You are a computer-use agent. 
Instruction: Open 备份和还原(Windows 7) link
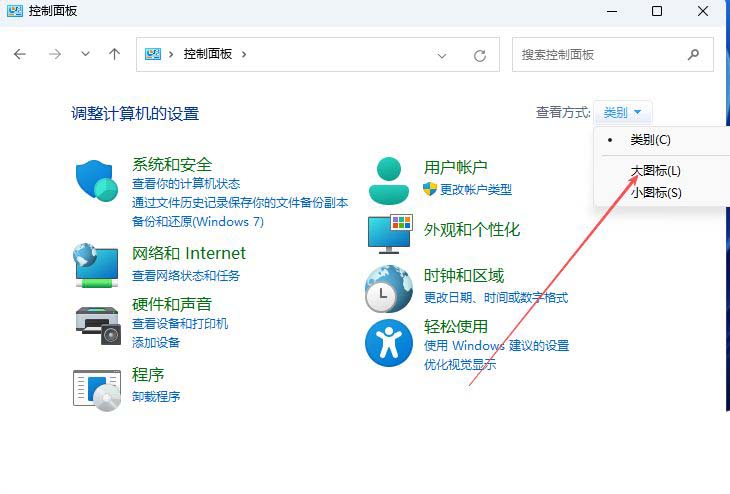198,222
